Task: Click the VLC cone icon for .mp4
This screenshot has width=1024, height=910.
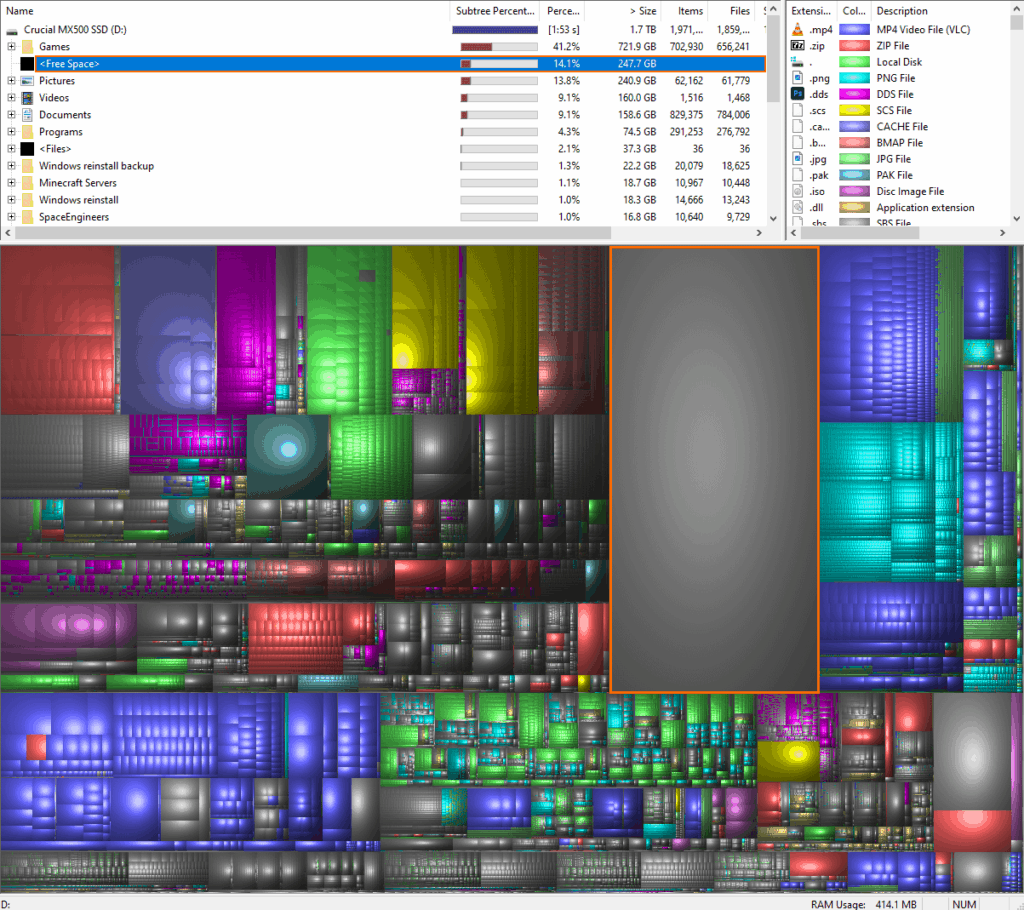Action: pos(797,29)
